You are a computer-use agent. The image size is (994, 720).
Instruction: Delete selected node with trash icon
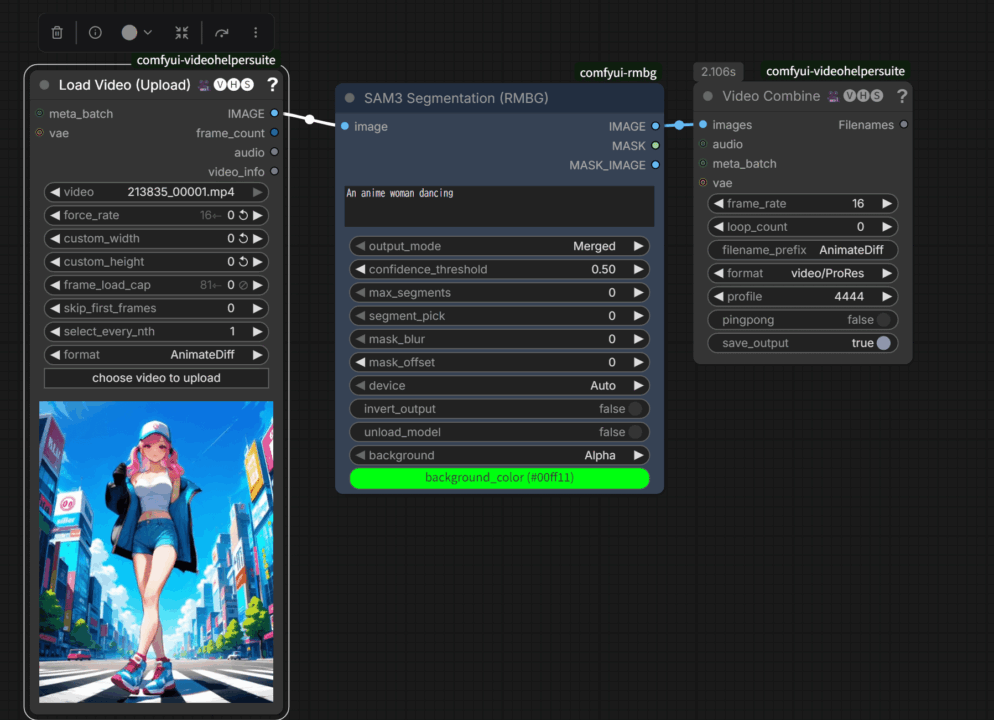(57, 32)
